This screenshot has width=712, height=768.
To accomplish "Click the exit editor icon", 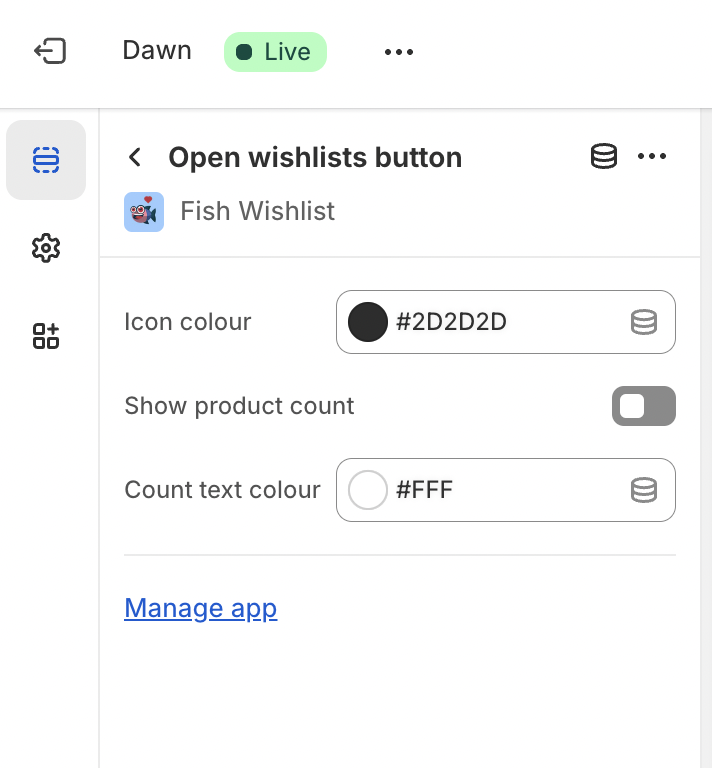I will point(49,51).
